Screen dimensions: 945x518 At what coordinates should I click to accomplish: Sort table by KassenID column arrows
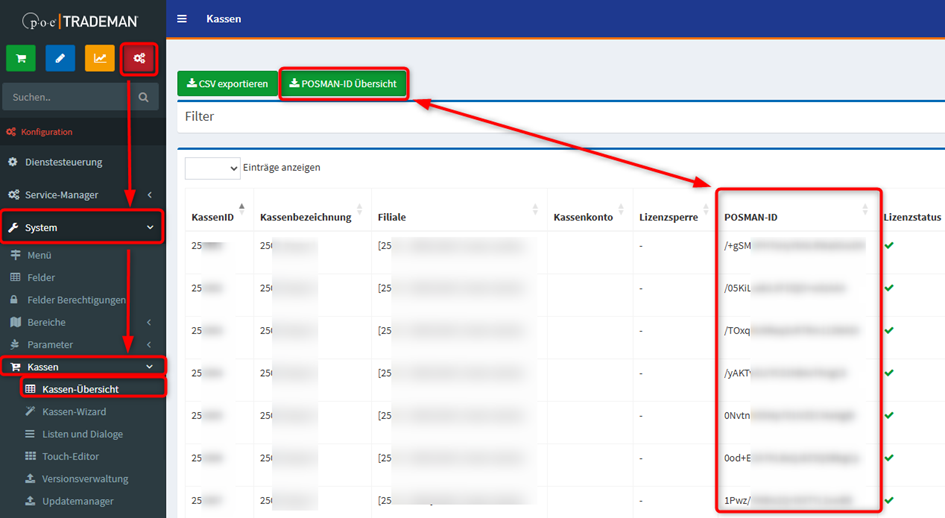tap(241, 209)
